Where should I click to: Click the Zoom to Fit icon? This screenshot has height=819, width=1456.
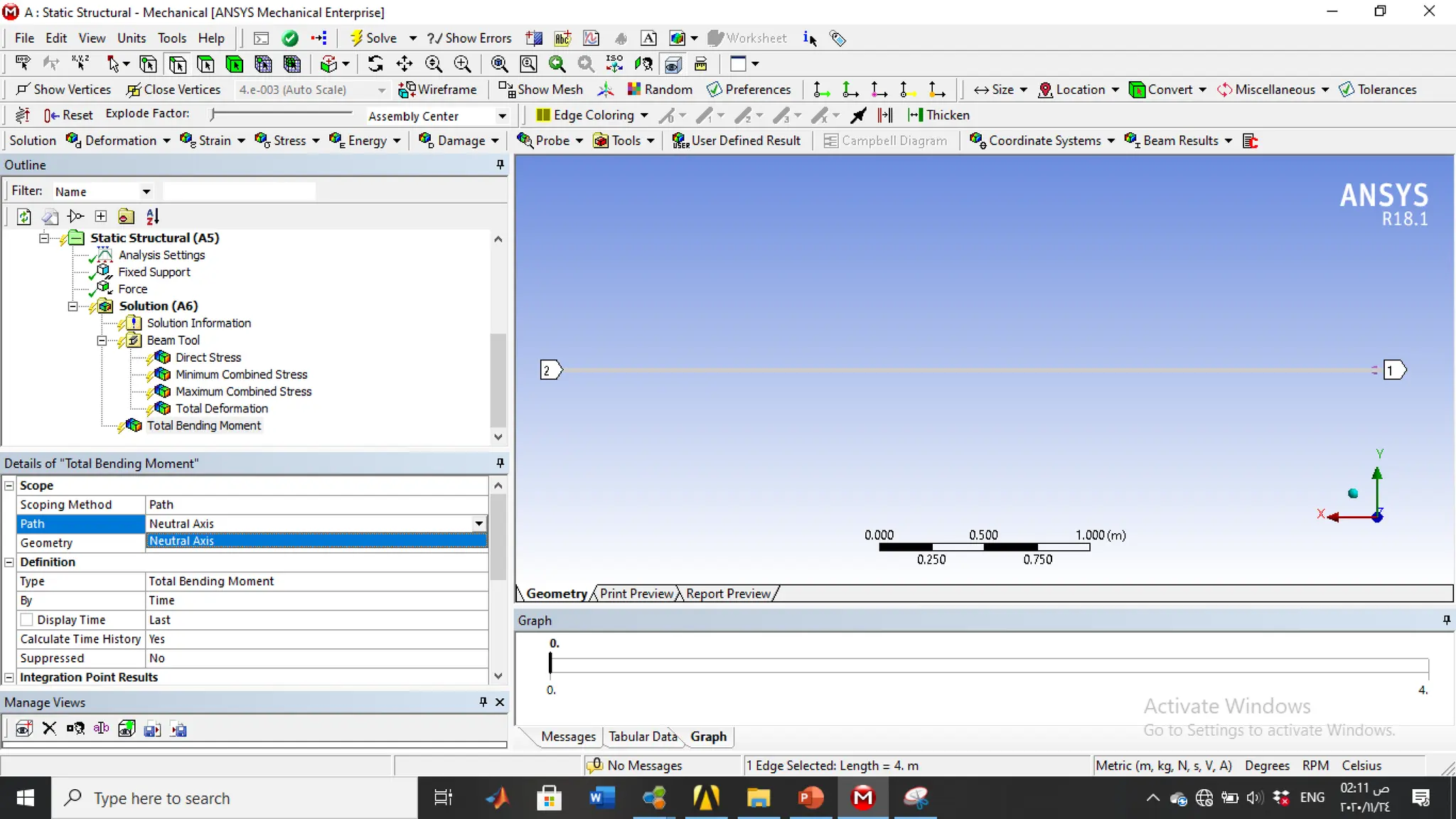(x=499, y=64)
